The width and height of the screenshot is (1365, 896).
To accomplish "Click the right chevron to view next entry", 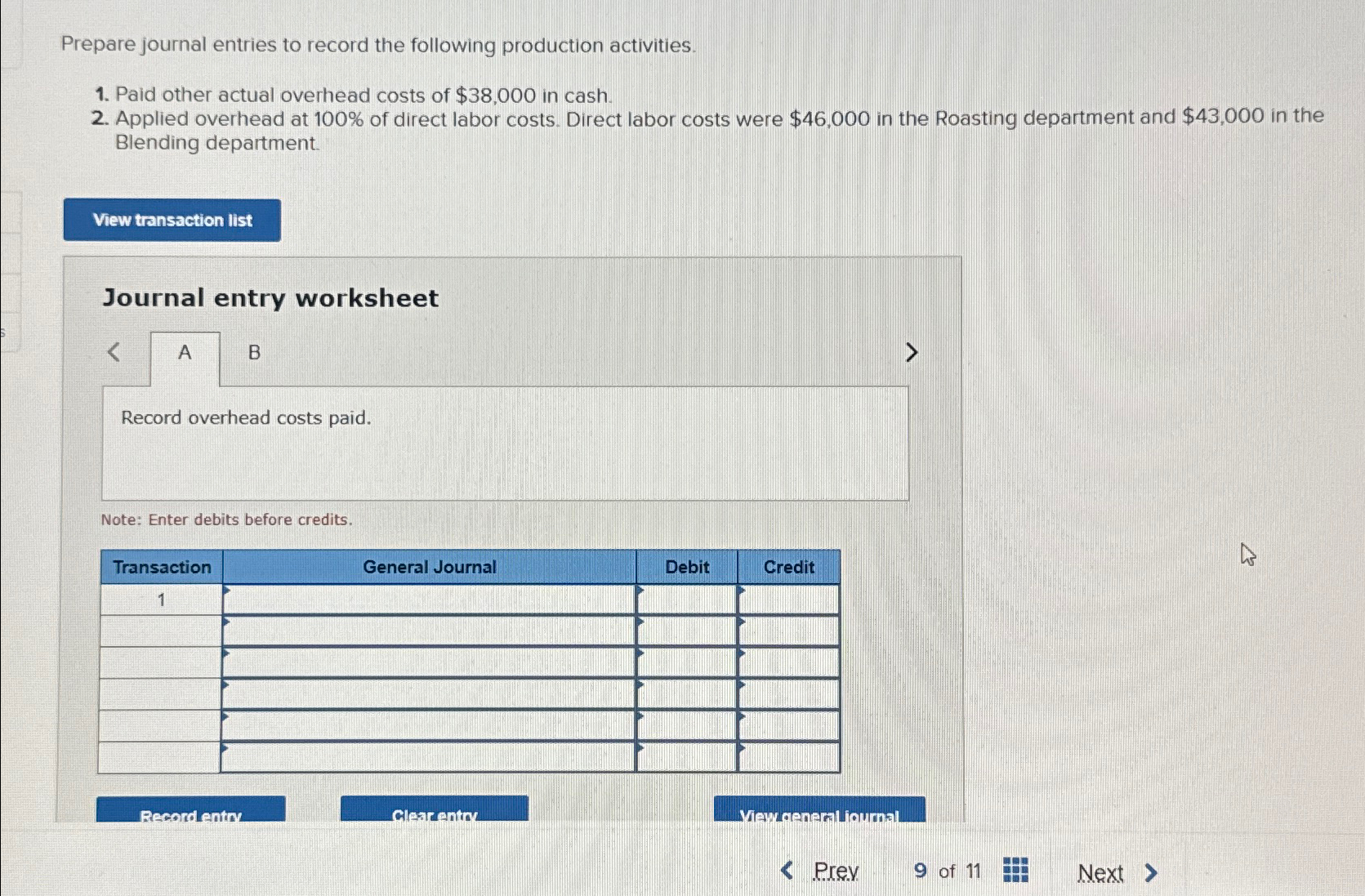I will click(x=912, y=352).
